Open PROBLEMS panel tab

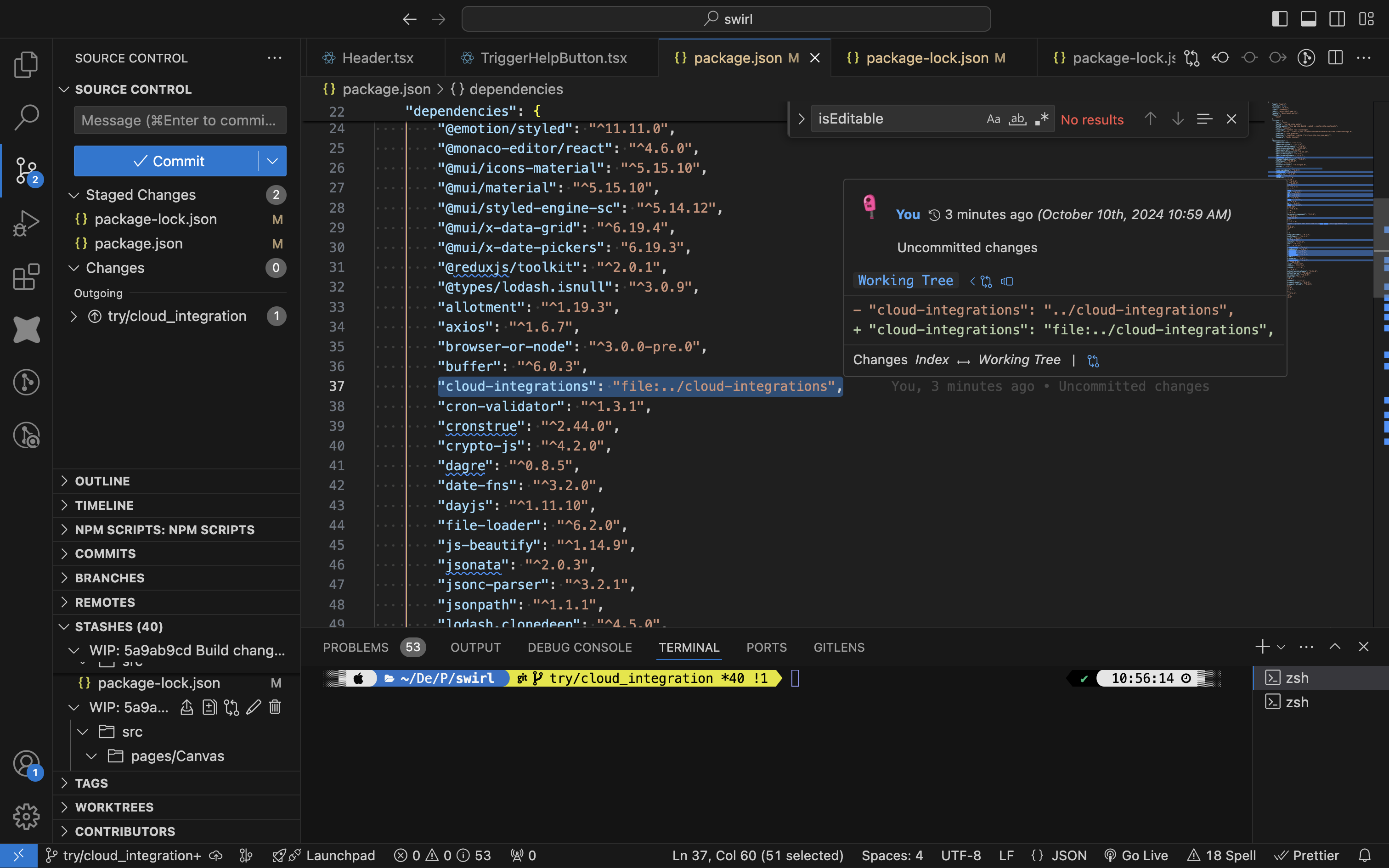pyautogui.click(x=373, y=647)
